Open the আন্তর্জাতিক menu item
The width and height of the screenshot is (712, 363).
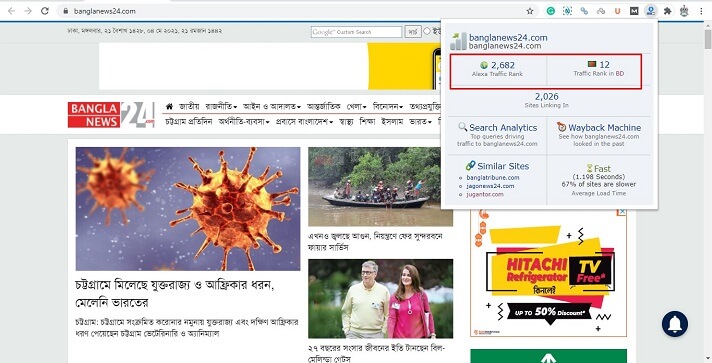[324, 107]
